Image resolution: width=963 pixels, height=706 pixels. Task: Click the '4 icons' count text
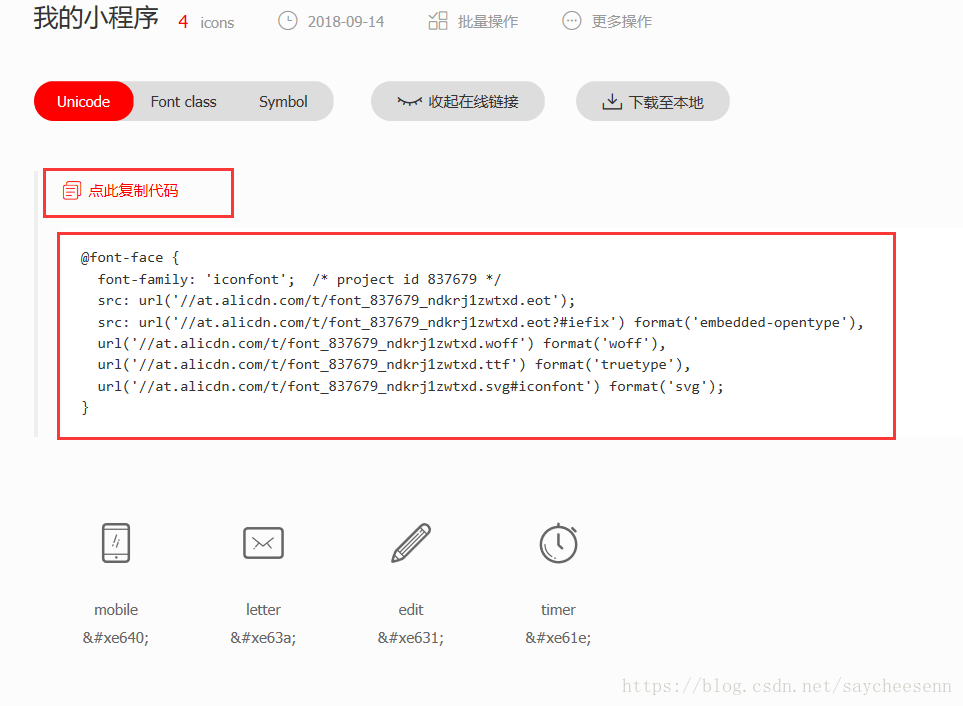[206, 22]
